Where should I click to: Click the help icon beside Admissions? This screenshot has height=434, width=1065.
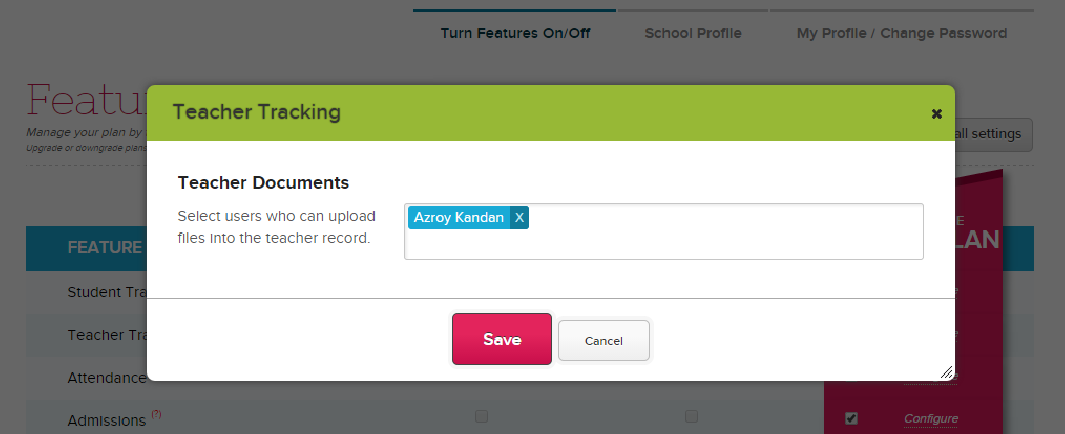tap(155, 414)
